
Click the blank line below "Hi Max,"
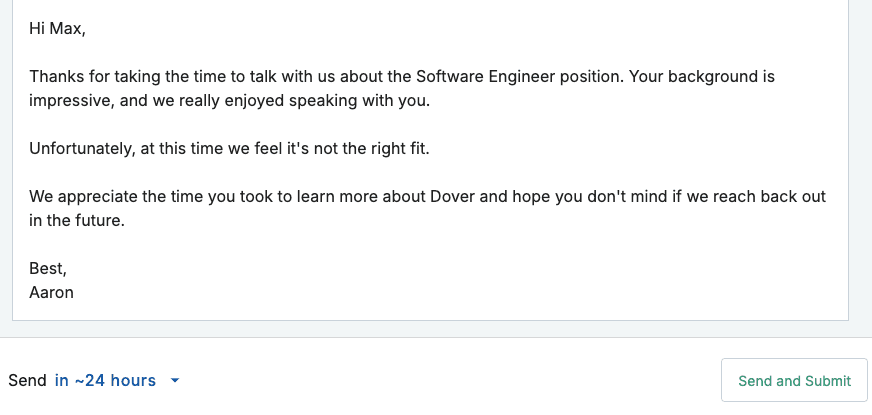[x=200, y=52]
